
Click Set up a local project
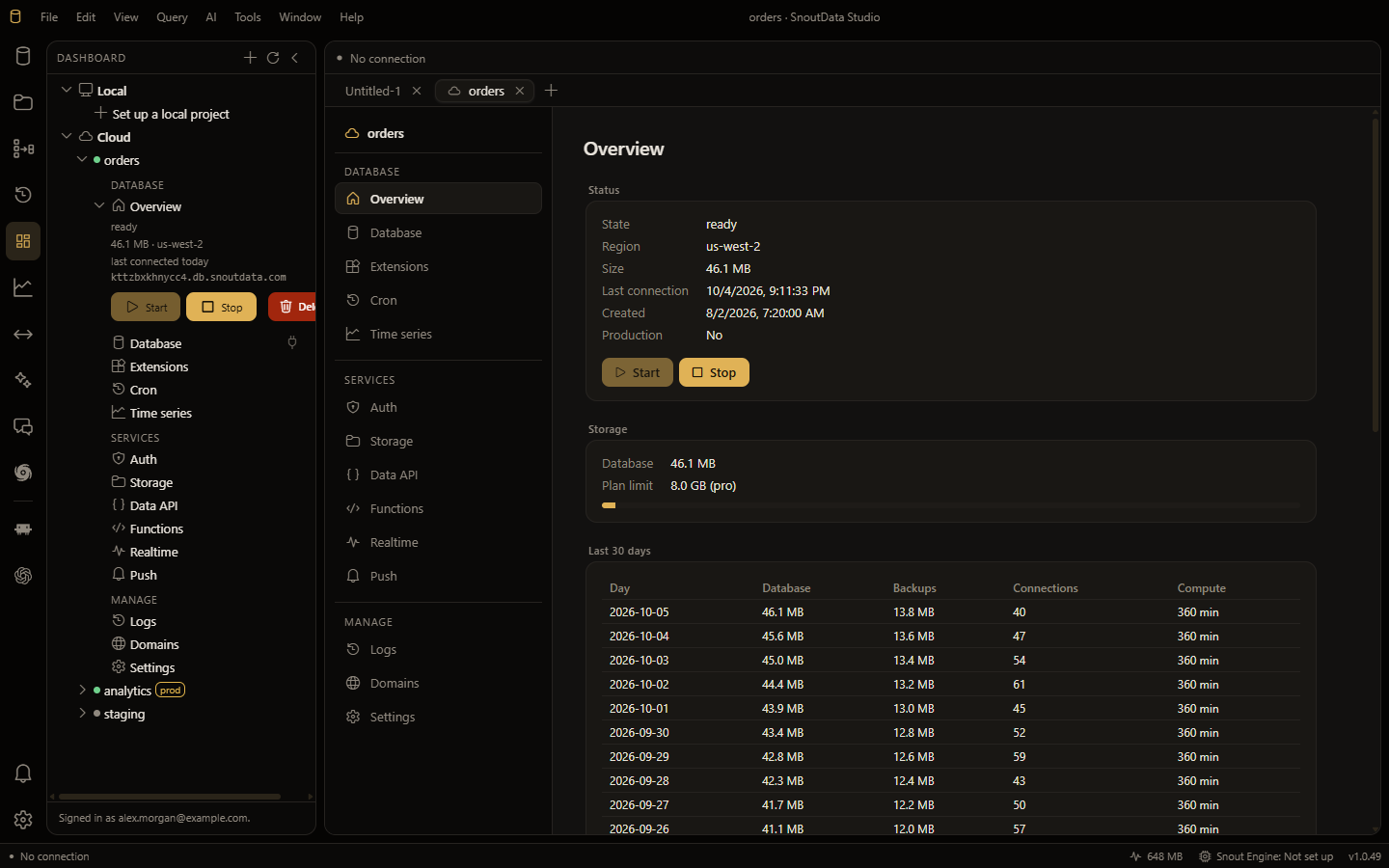[x=171, y=114]
